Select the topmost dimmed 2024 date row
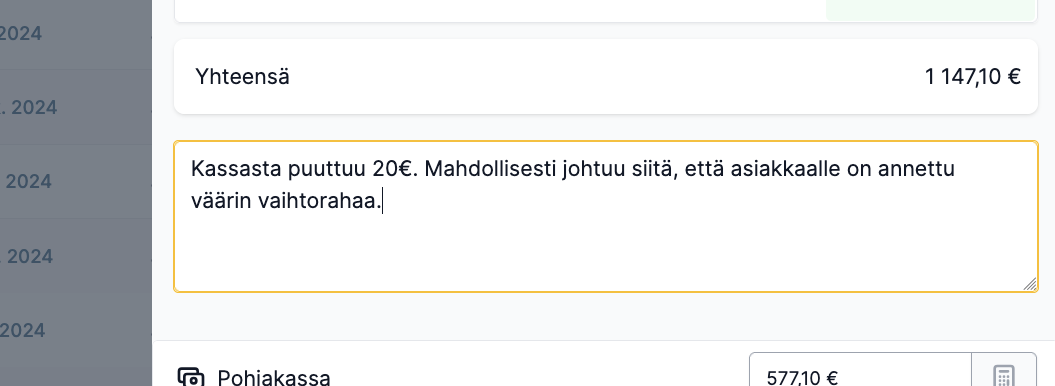The width and height of the screenshot is (1055, 386). coord(75,33)
